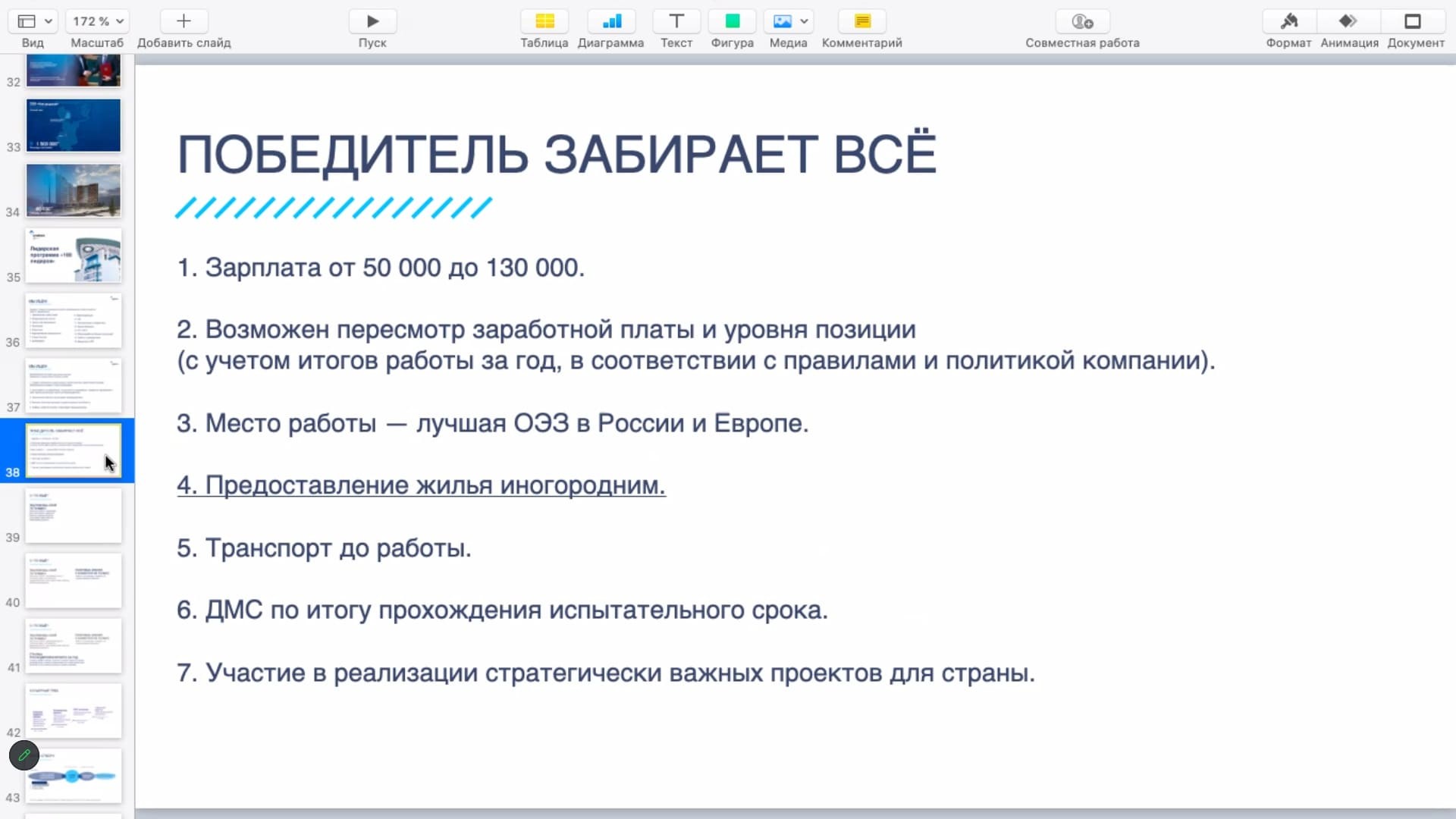The image size is (1456, 819).
Task: Click the Comment icon in the toolbar
Action: point(862,21)
